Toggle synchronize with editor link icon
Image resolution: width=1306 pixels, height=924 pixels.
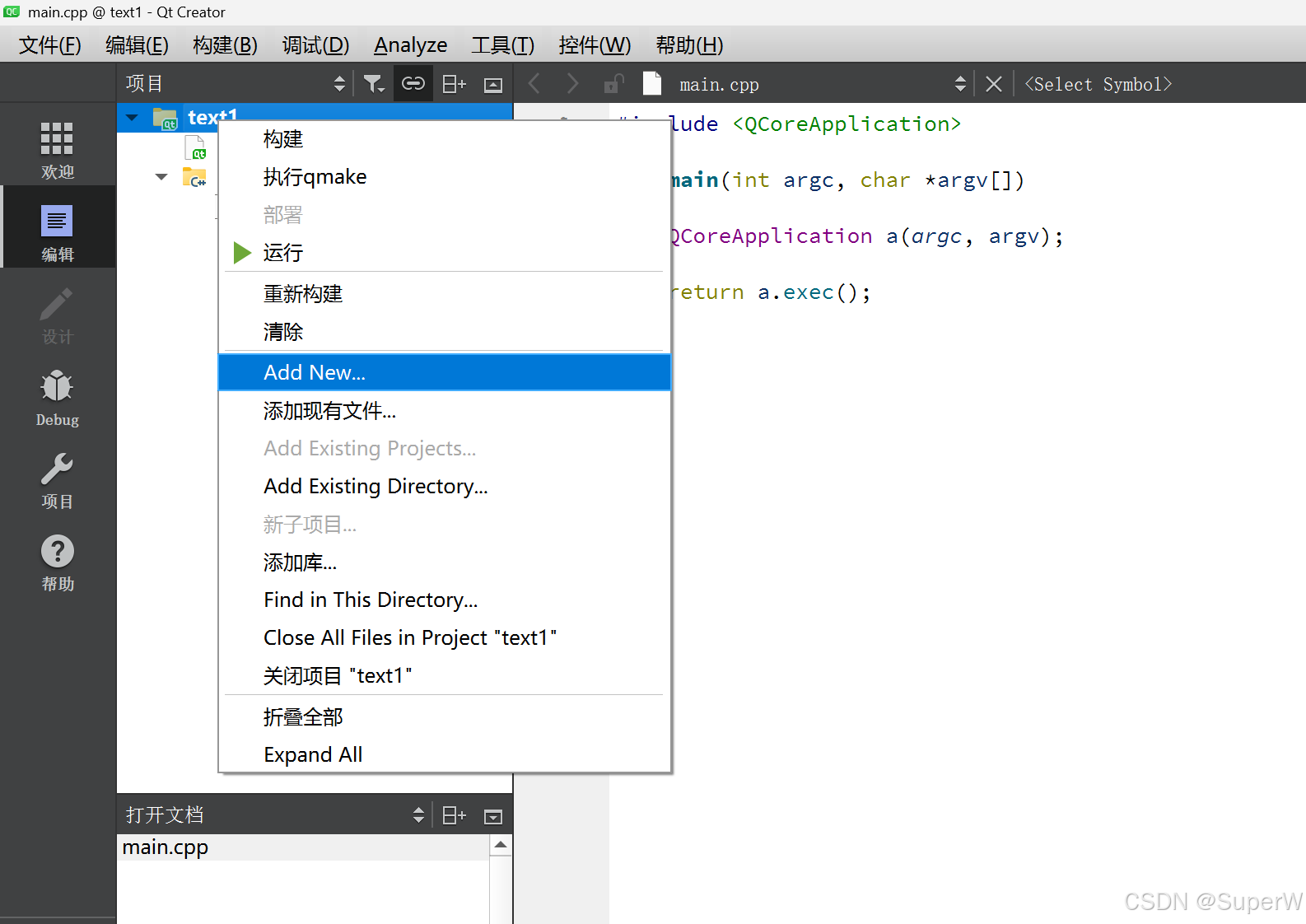pyautogui.click(x=413, y=84)
